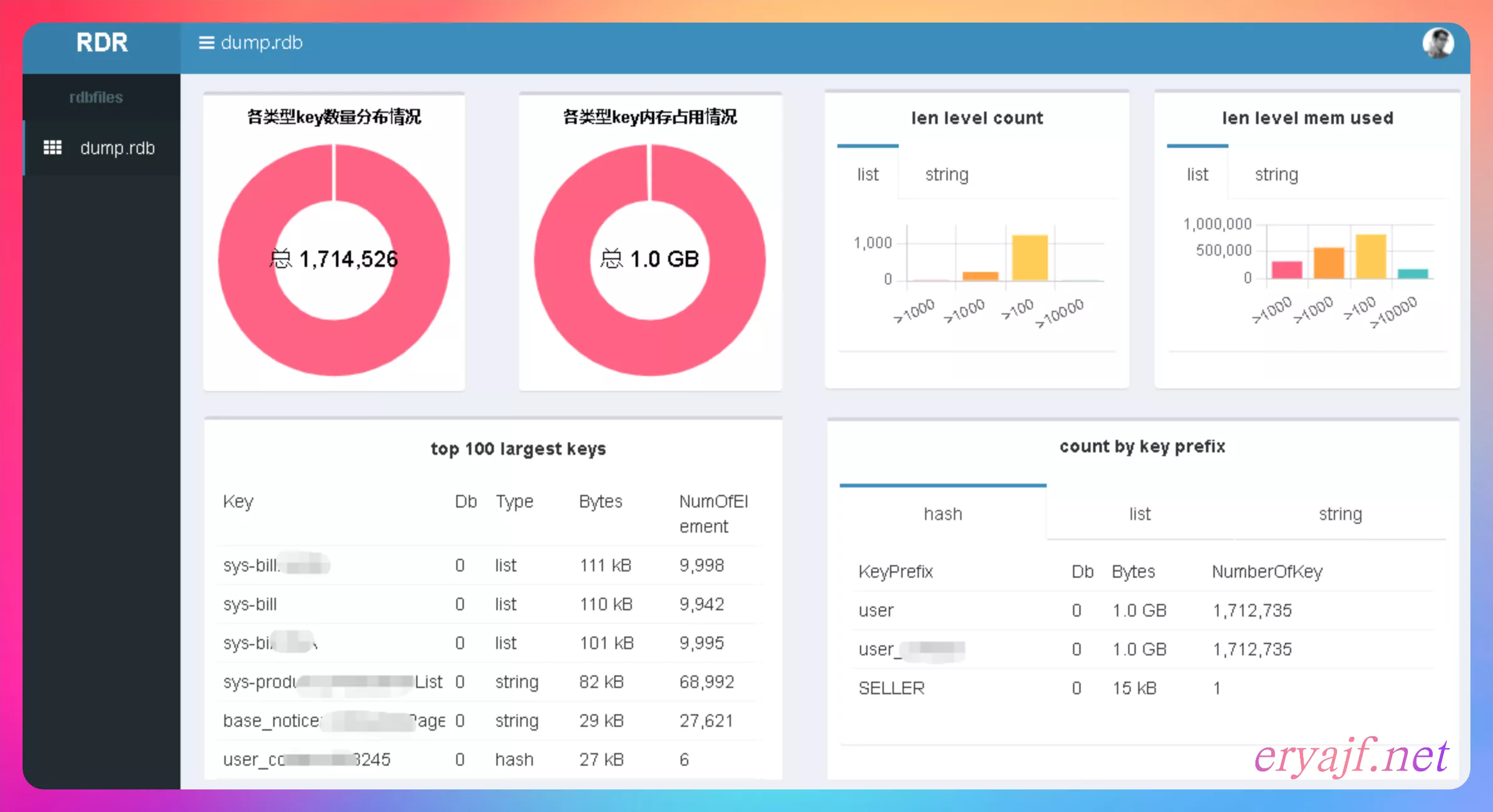The image size is (1493, 812).
Task: Open dump.rdb in the sidebar
Action: point(117,148)
